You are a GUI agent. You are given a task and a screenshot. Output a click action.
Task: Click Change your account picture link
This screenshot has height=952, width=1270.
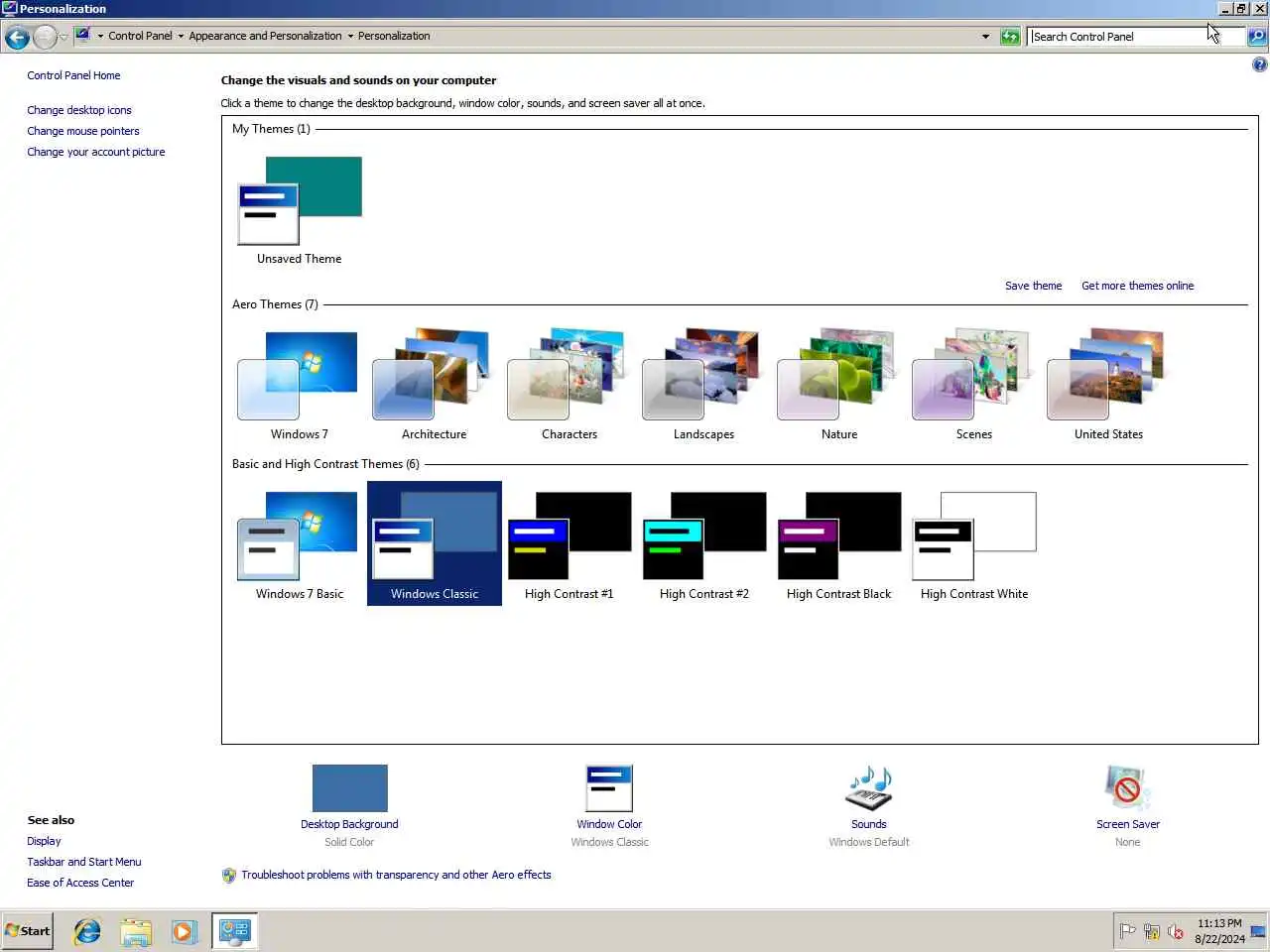pos(96,152)
